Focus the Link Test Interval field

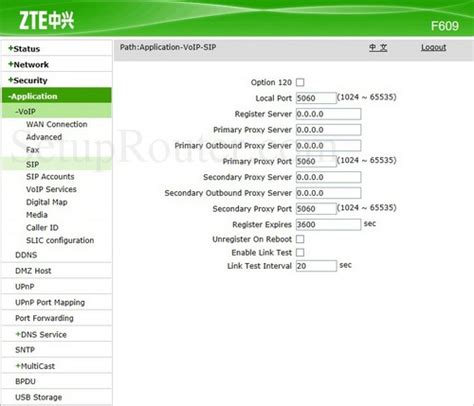316,266
